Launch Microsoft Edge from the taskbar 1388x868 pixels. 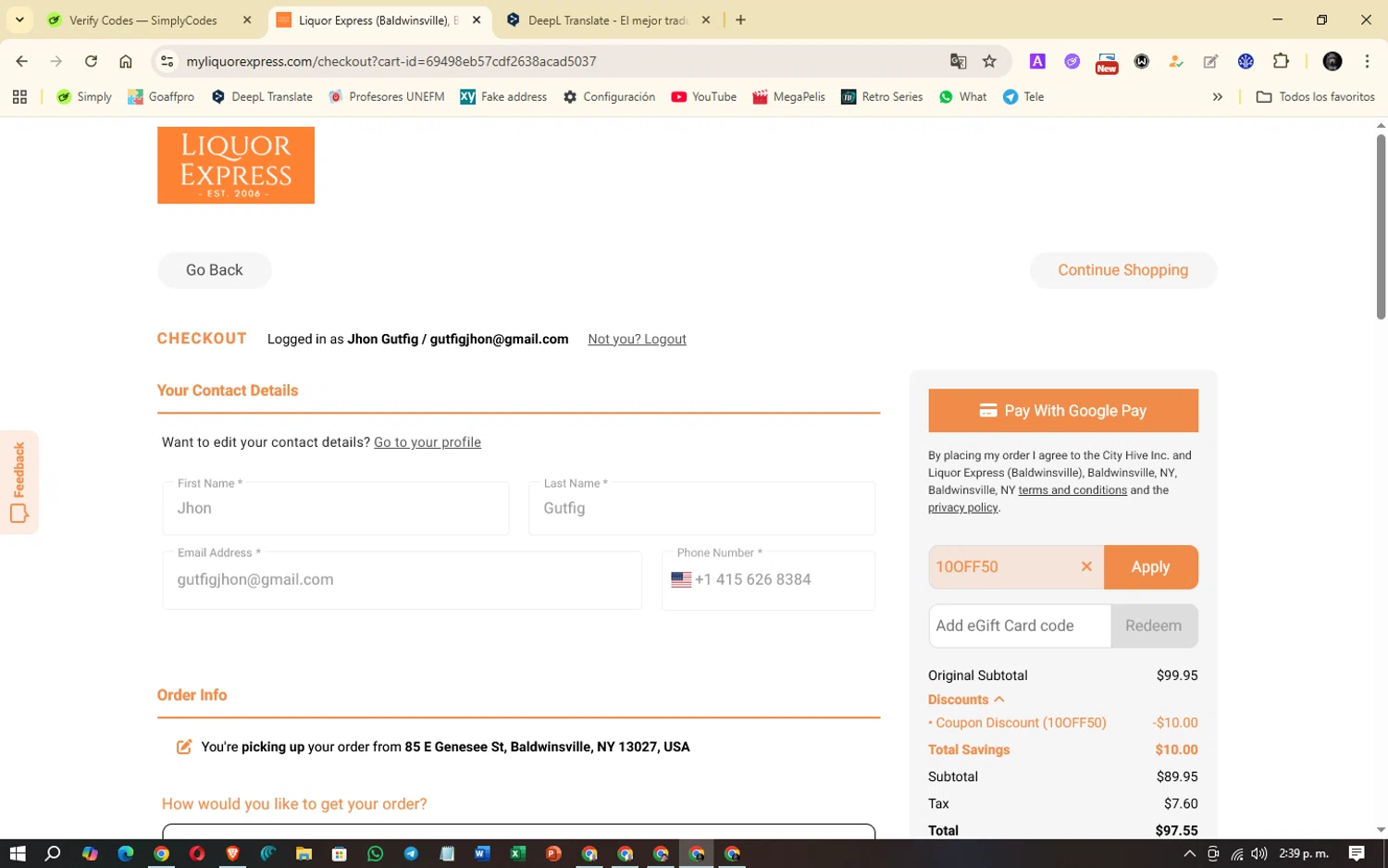pos(125,853)
